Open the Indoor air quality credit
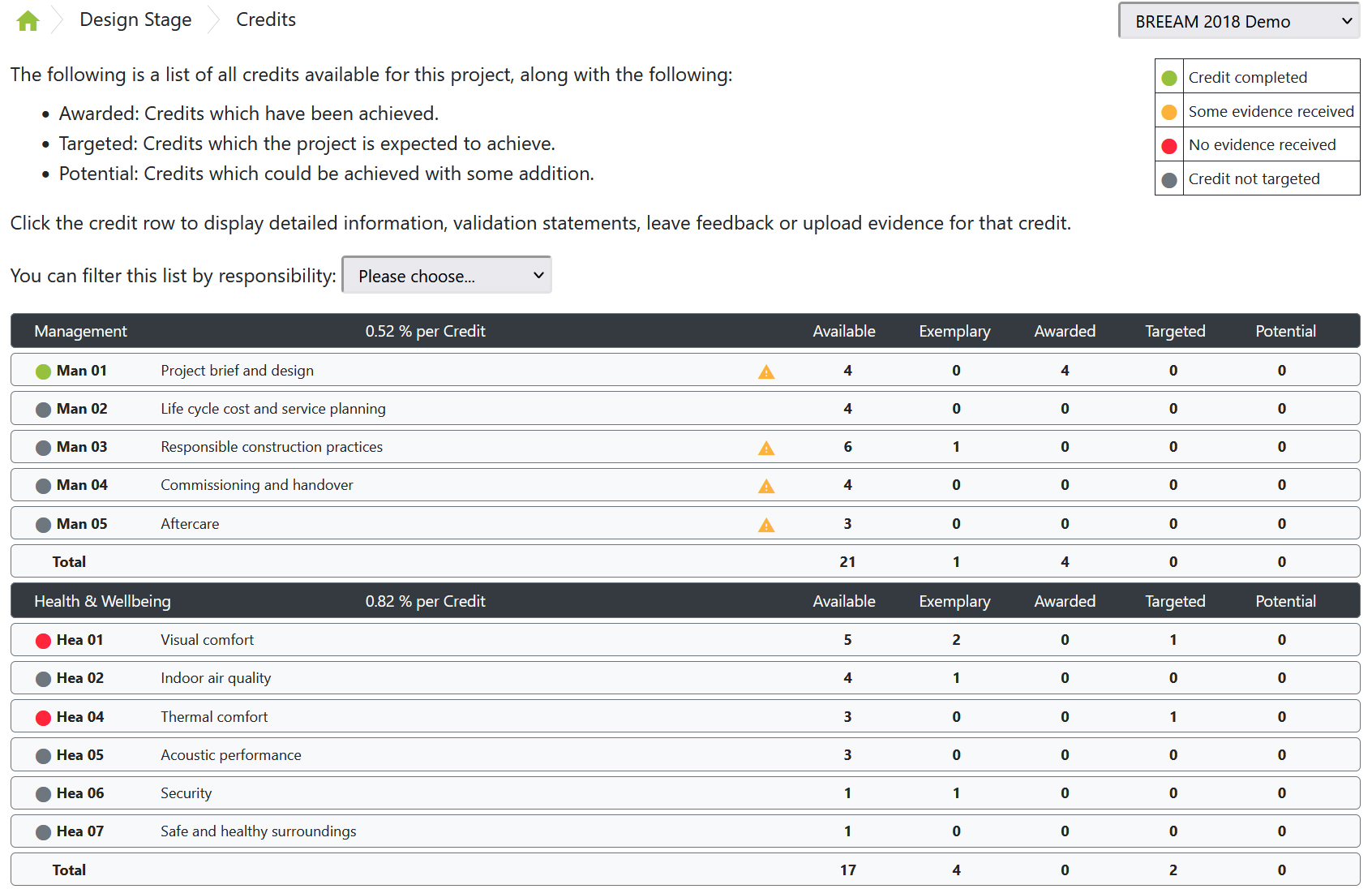Screen dimensions: 1372x889 pos(685,677)
